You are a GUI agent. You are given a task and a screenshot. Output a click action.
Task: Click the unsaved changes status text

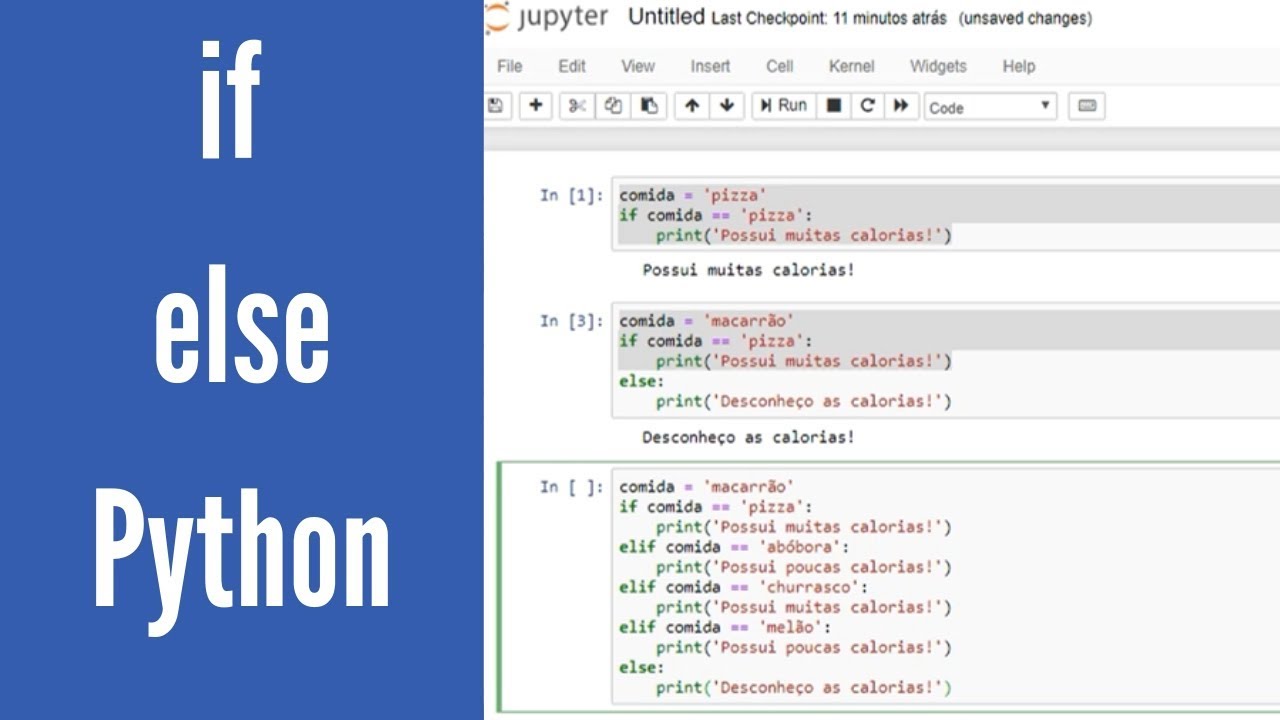pyautogui.click(x=1025, y=19)
